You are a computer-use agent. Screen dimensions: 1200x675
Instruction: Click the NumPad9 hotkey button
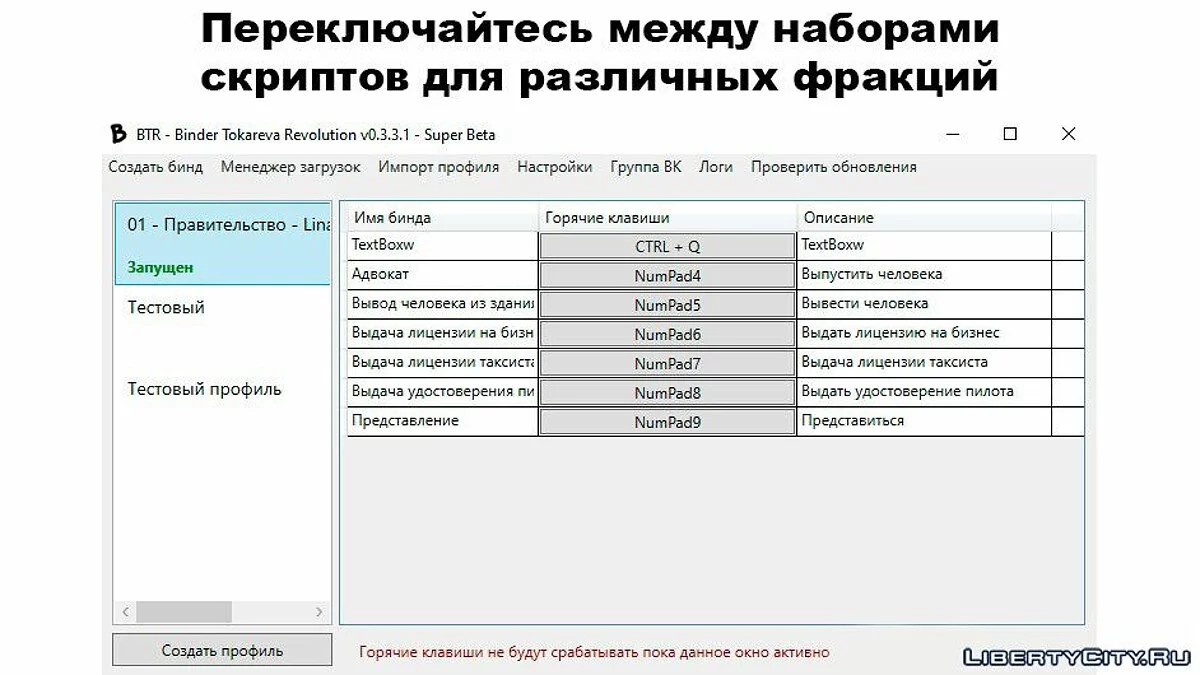click(667, 422)
